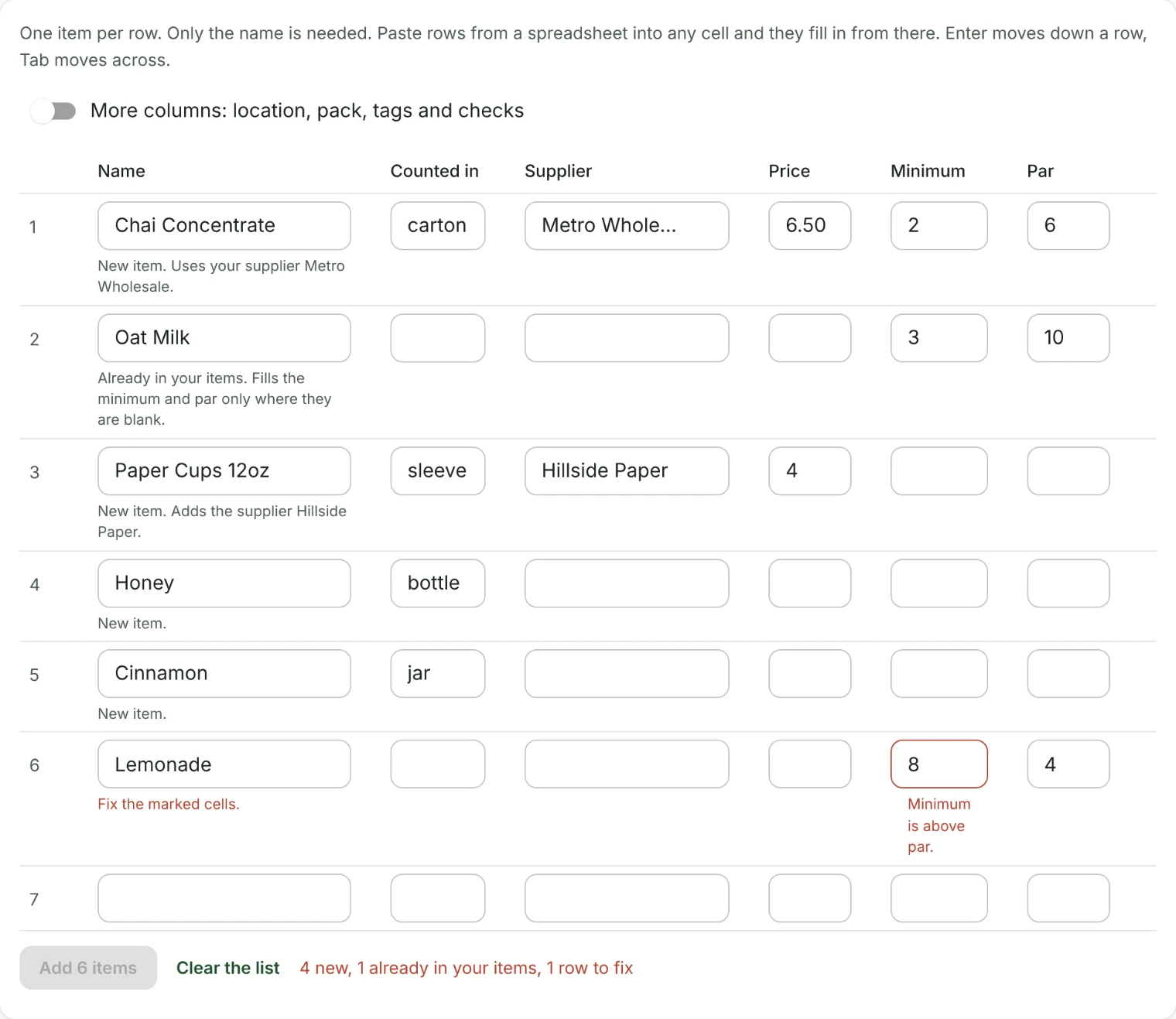The image size is (1176, 1019).
Task: Edit the 6.50 price field
Action: coord(810,226)
